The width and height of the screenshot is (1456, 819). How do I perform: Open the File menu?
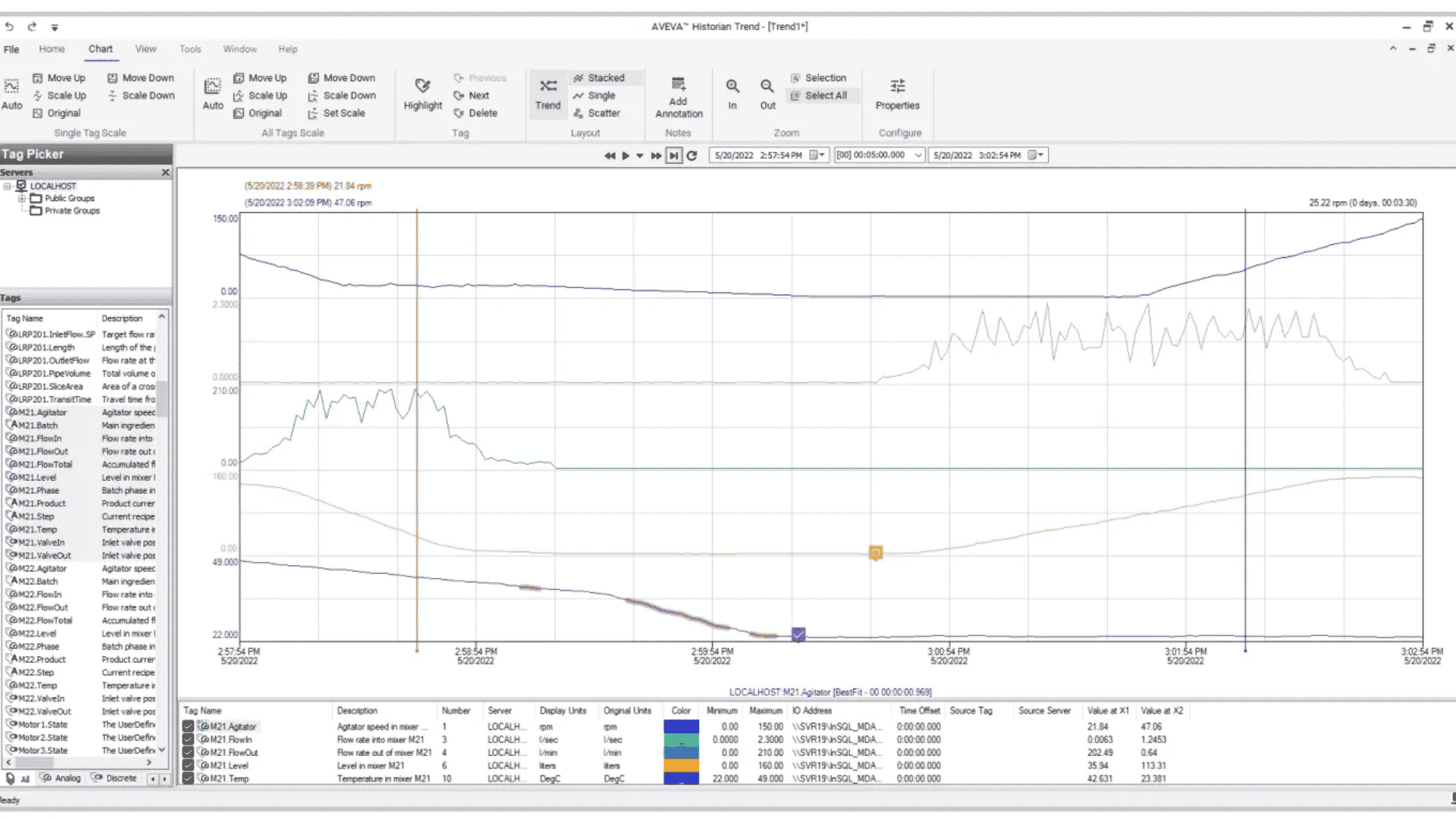click(x=11, y=49)
